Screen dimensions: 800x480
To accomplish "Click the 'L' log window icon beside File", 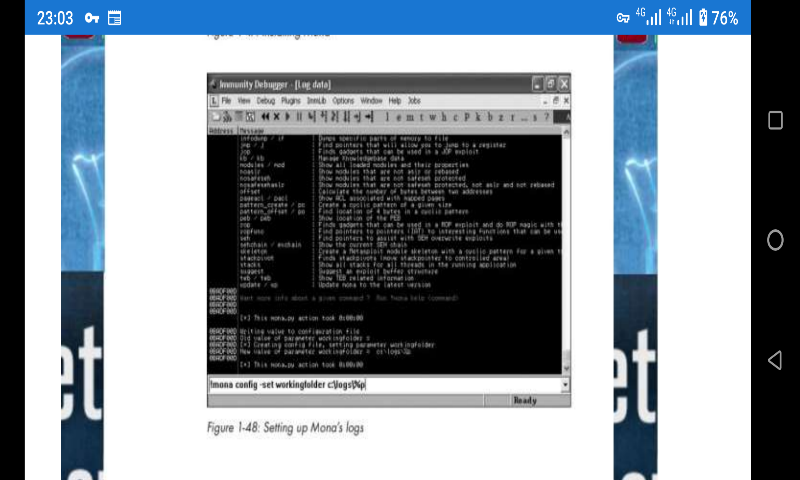I will coord(214,101).
